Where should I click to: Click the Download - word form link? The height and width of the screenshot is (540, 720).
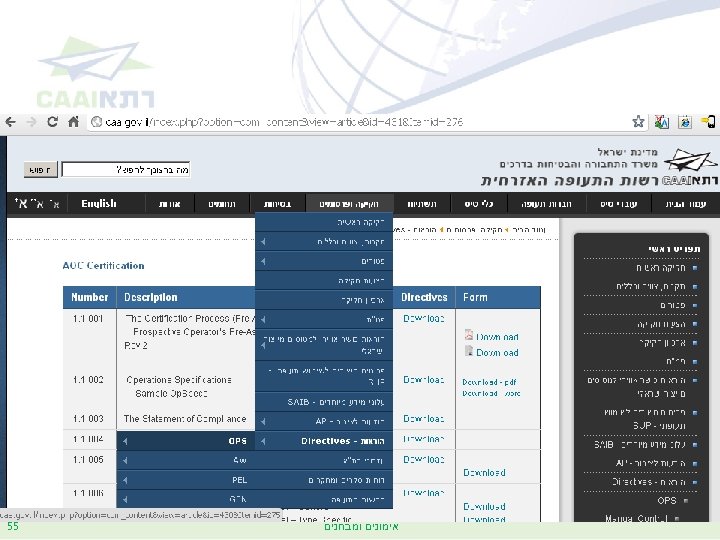(491, 394)
